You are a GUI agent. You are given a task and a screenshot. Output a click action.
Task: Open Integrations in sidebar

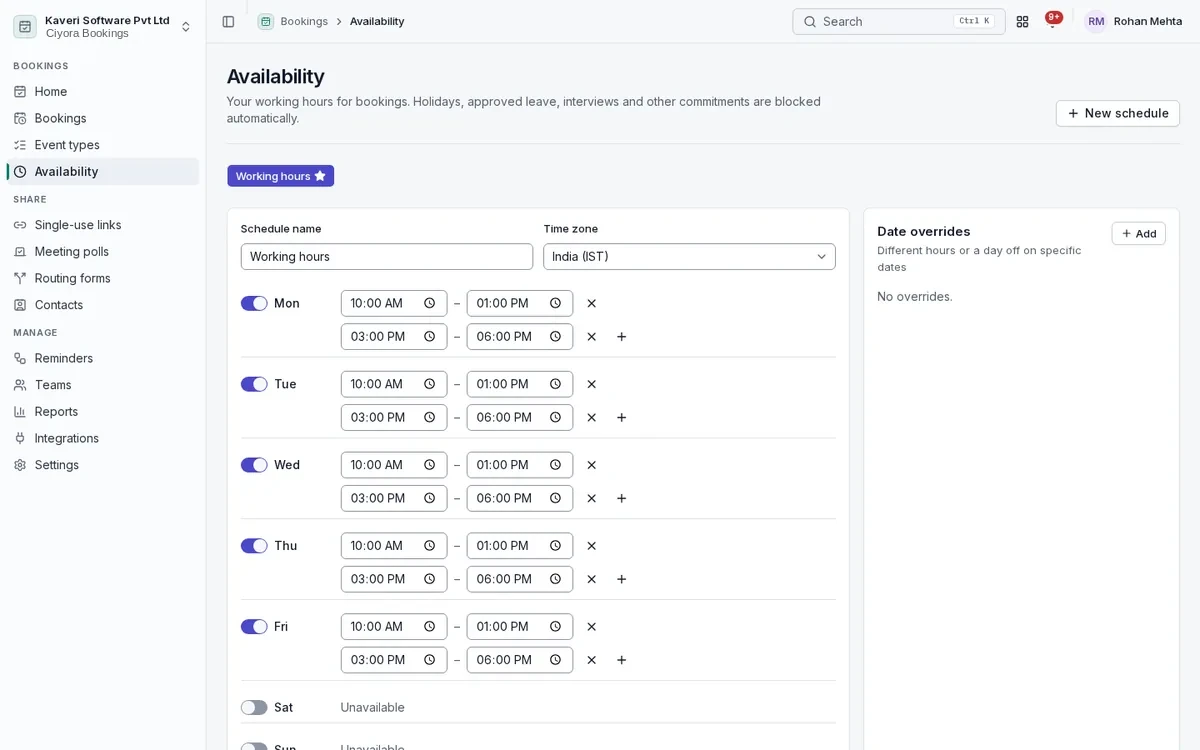coord(102,438)
